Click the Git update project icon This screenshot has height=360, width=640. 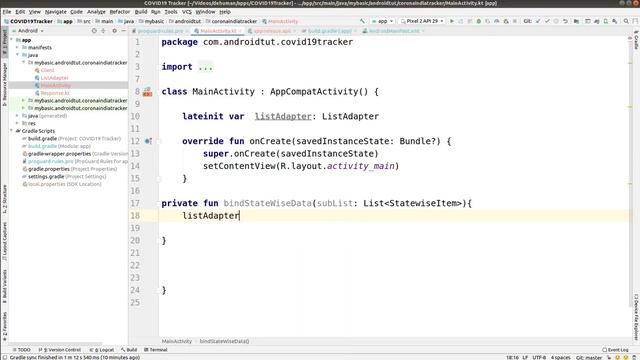[x=538, y=21]
